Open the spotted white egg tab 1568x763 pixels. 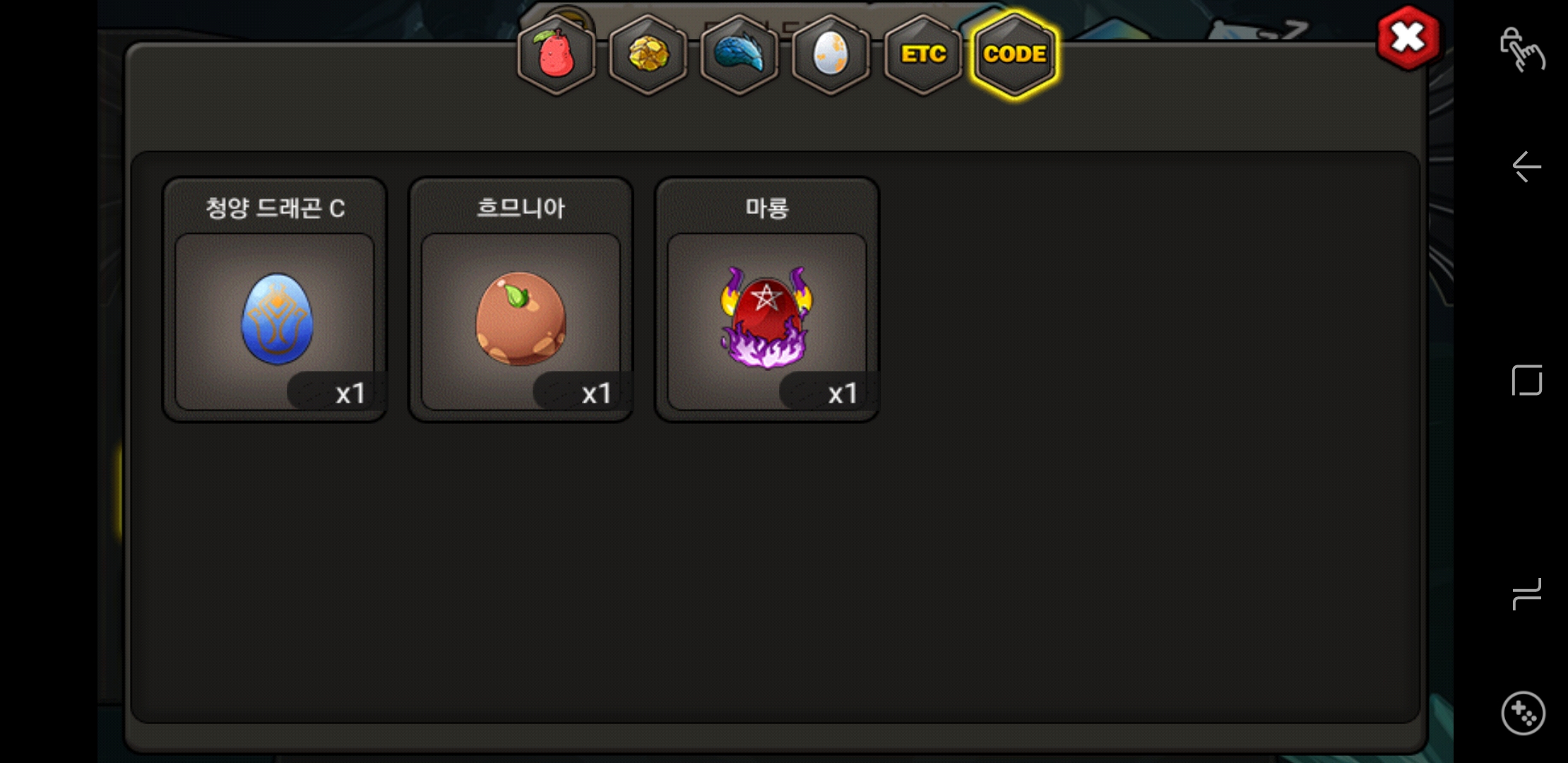[831, 54]
